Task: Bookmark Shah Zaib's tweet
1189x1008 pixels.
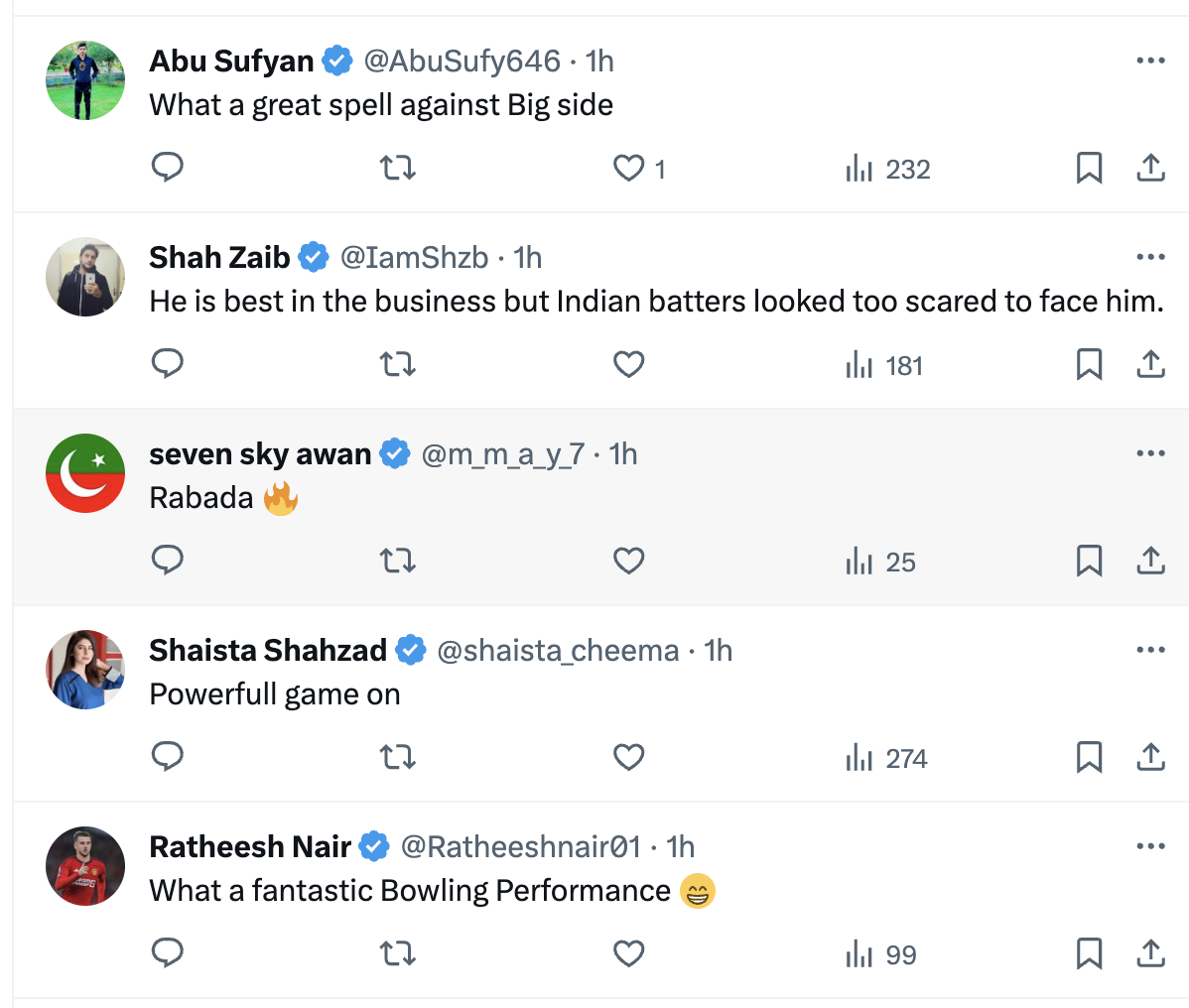Action: pyautogui.click(x=1089, y=365)
